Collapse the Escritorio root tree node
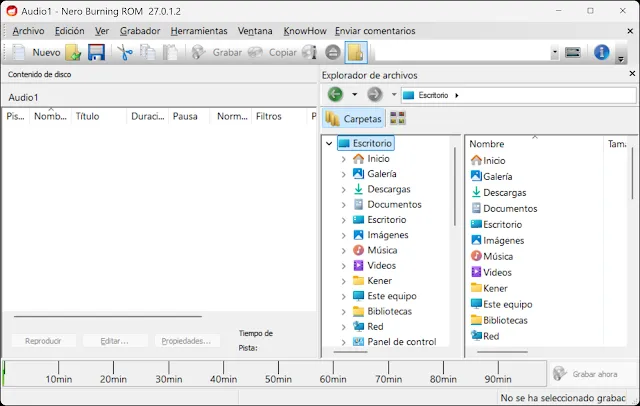The height and width of the screenshot is (406, 640). [329, 144]
